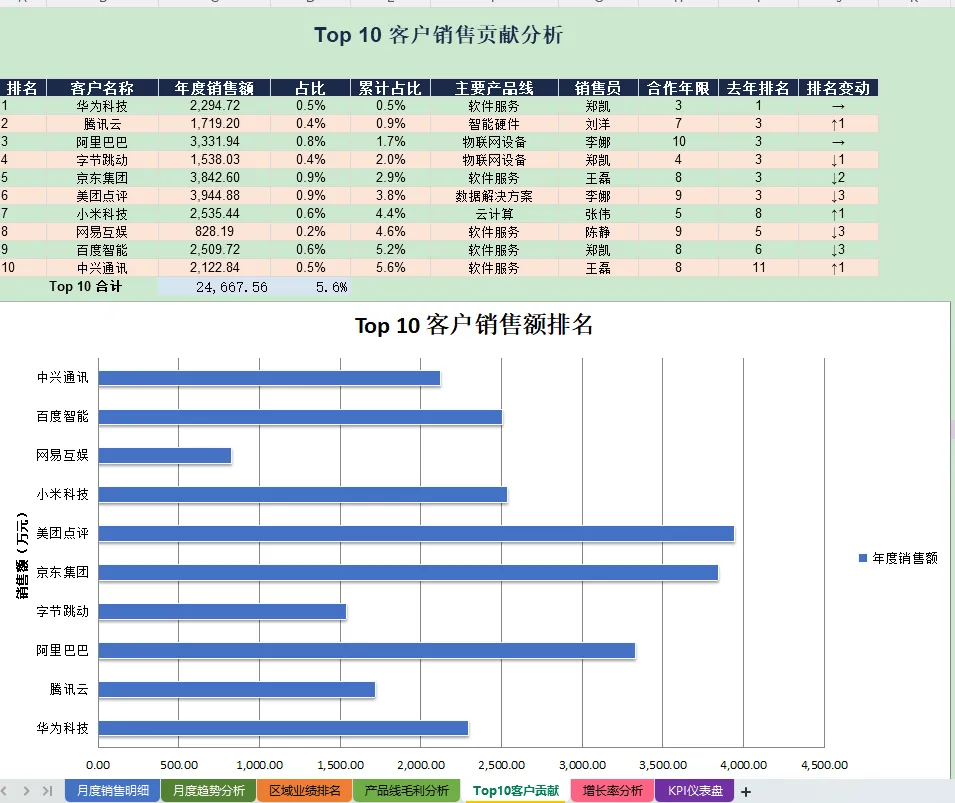Viewport: 955px width, 803px height.
Task: Click cumulative share cell 3.8%
Action: pos(390,196)
